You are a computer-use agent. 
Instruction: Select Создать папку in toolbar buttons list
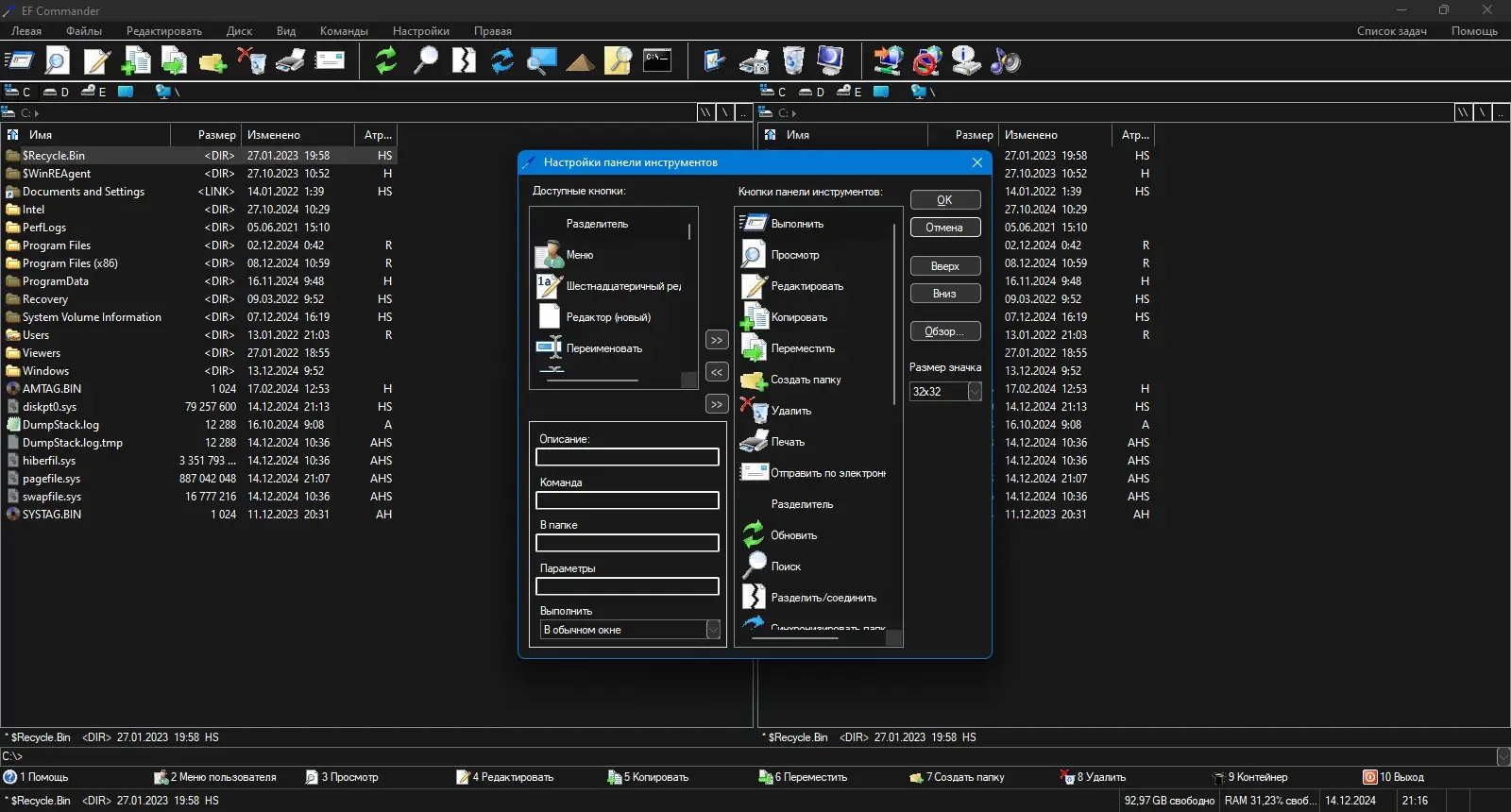805,380
